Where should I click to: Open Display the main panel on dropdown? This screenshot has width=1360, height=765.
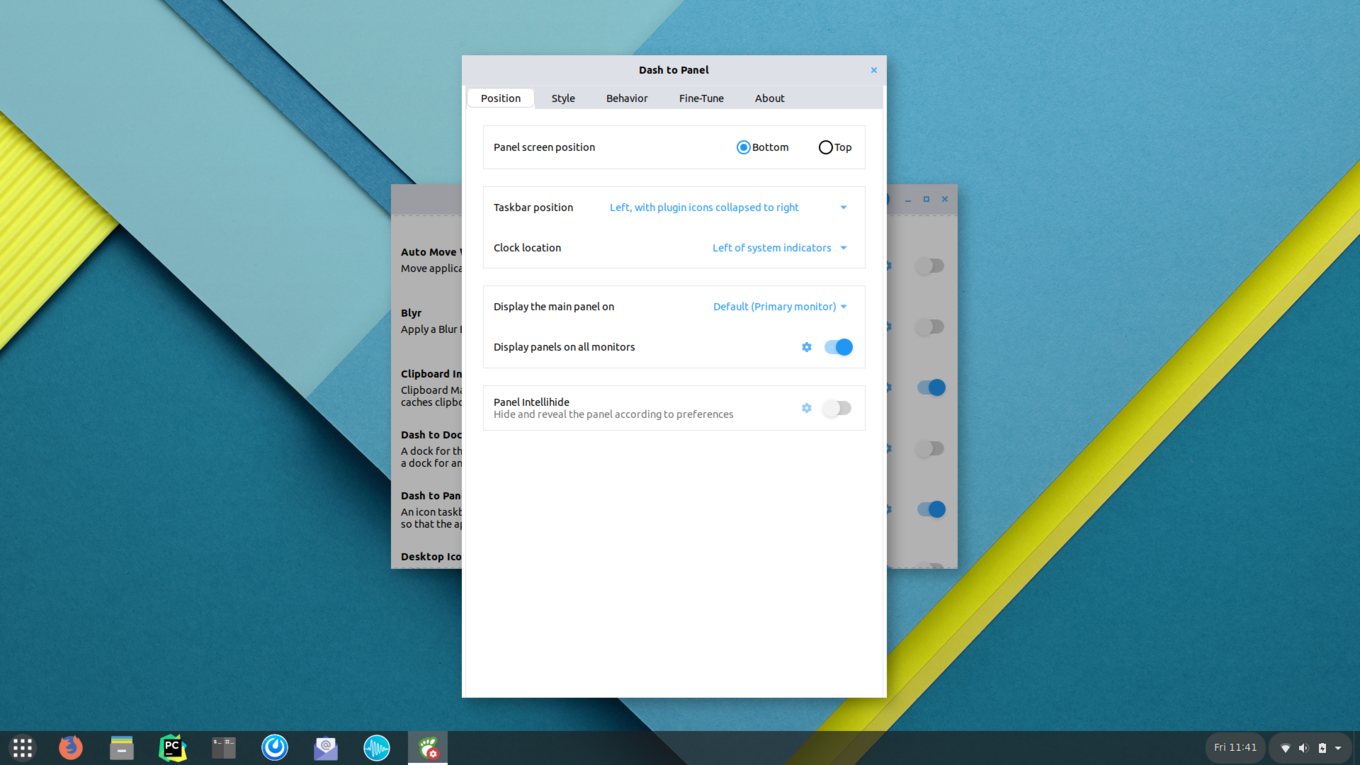coord(780,307)
